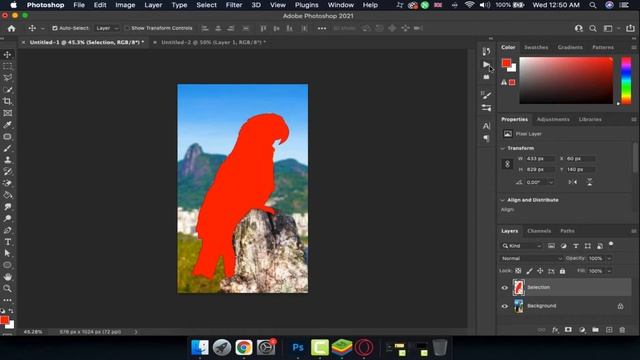Toggle lock position

click(x=540, y=271)
